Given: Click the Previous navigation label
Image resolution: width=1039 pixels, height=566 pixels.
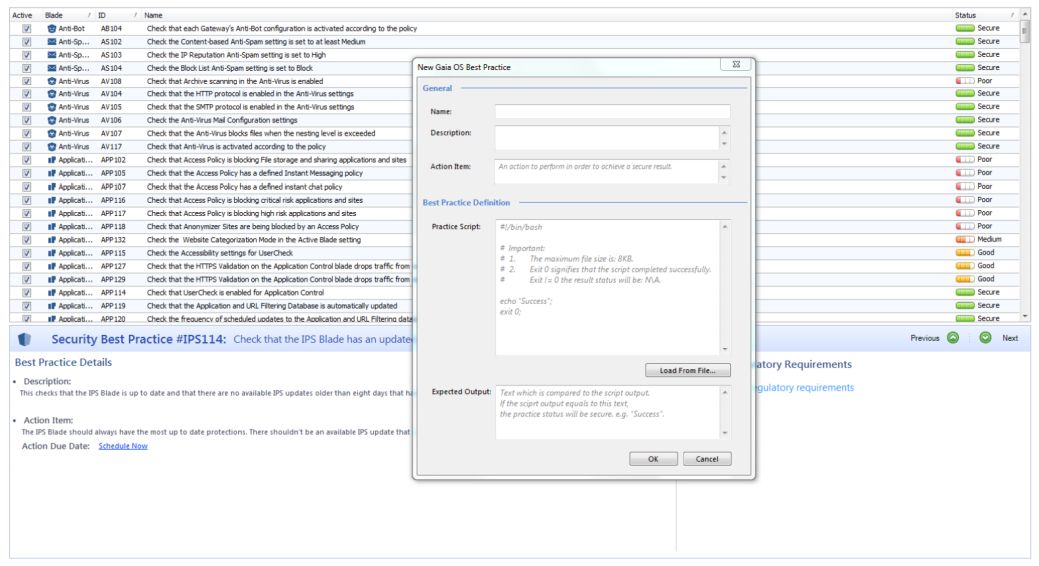Looking at the screenshot, I should click(925, 338).
